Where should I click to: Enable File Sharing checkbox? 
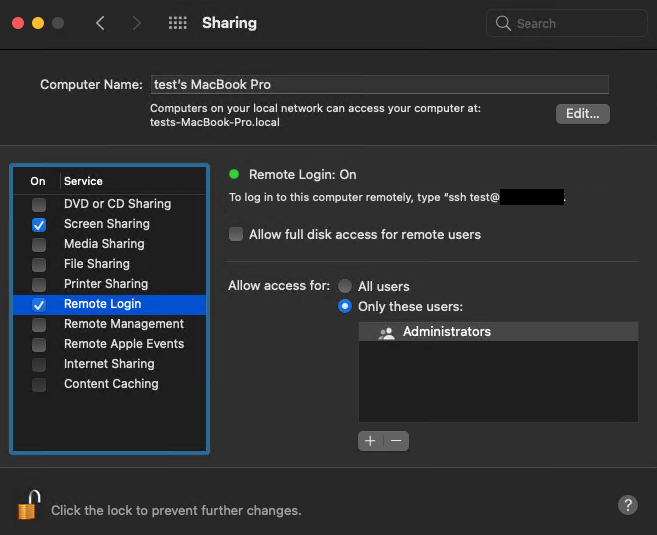pos(39,265)
